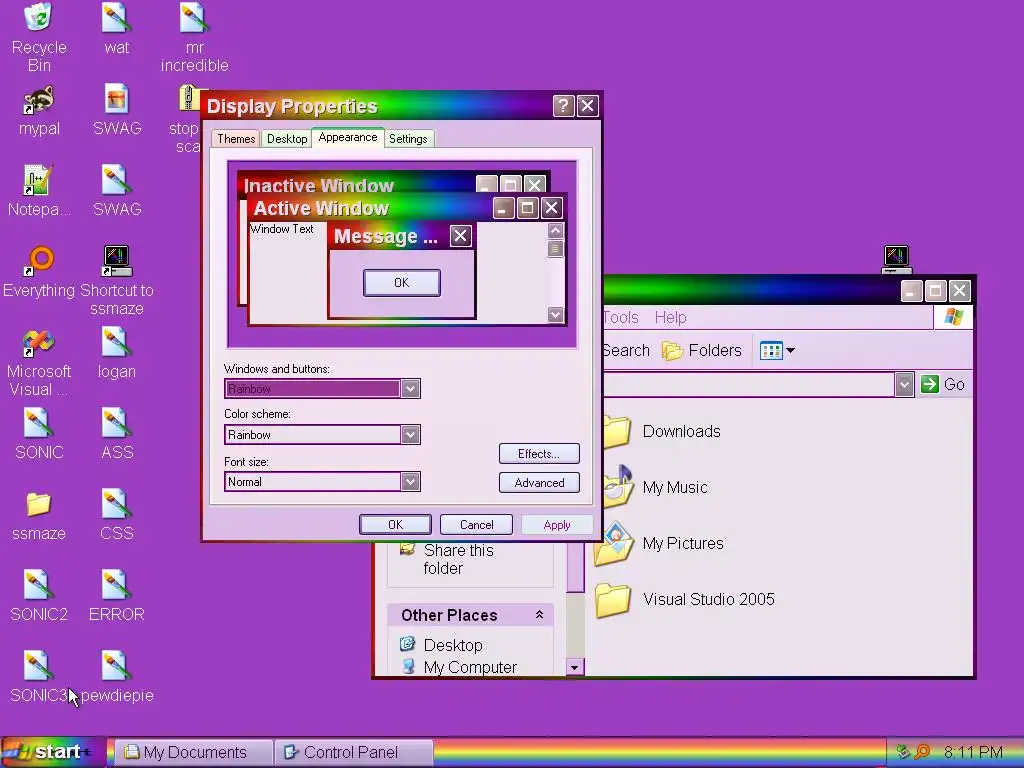Click the Display Properties help question mark

coord(564,106)
